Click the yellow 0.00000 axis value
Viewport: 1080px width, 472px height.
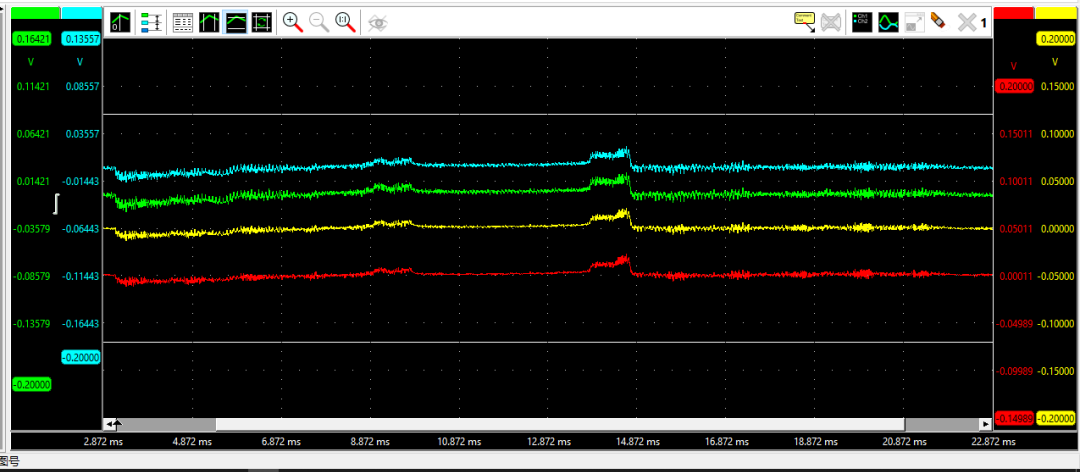click(x=1057, y=228)
